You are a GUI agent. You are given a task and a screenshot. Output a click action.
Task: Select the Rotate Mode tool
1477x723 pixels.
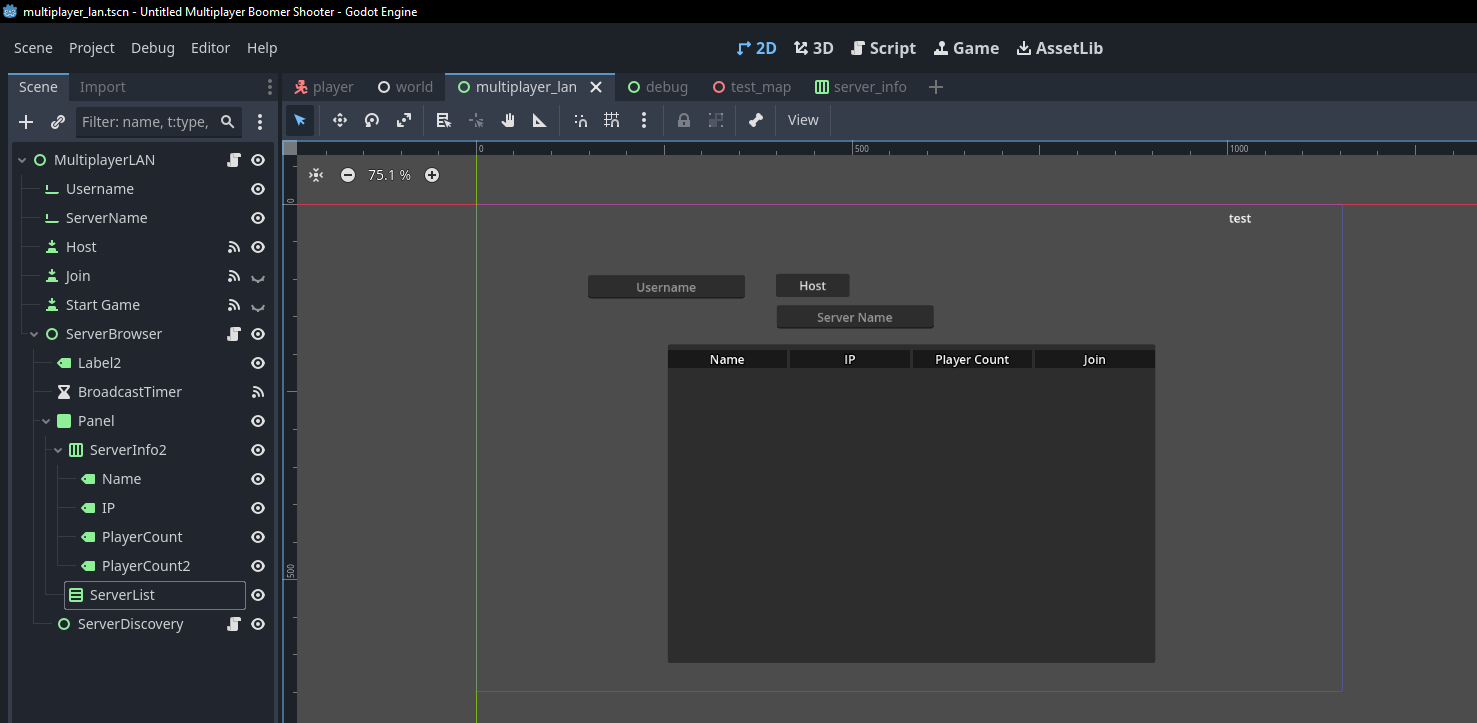372,120
